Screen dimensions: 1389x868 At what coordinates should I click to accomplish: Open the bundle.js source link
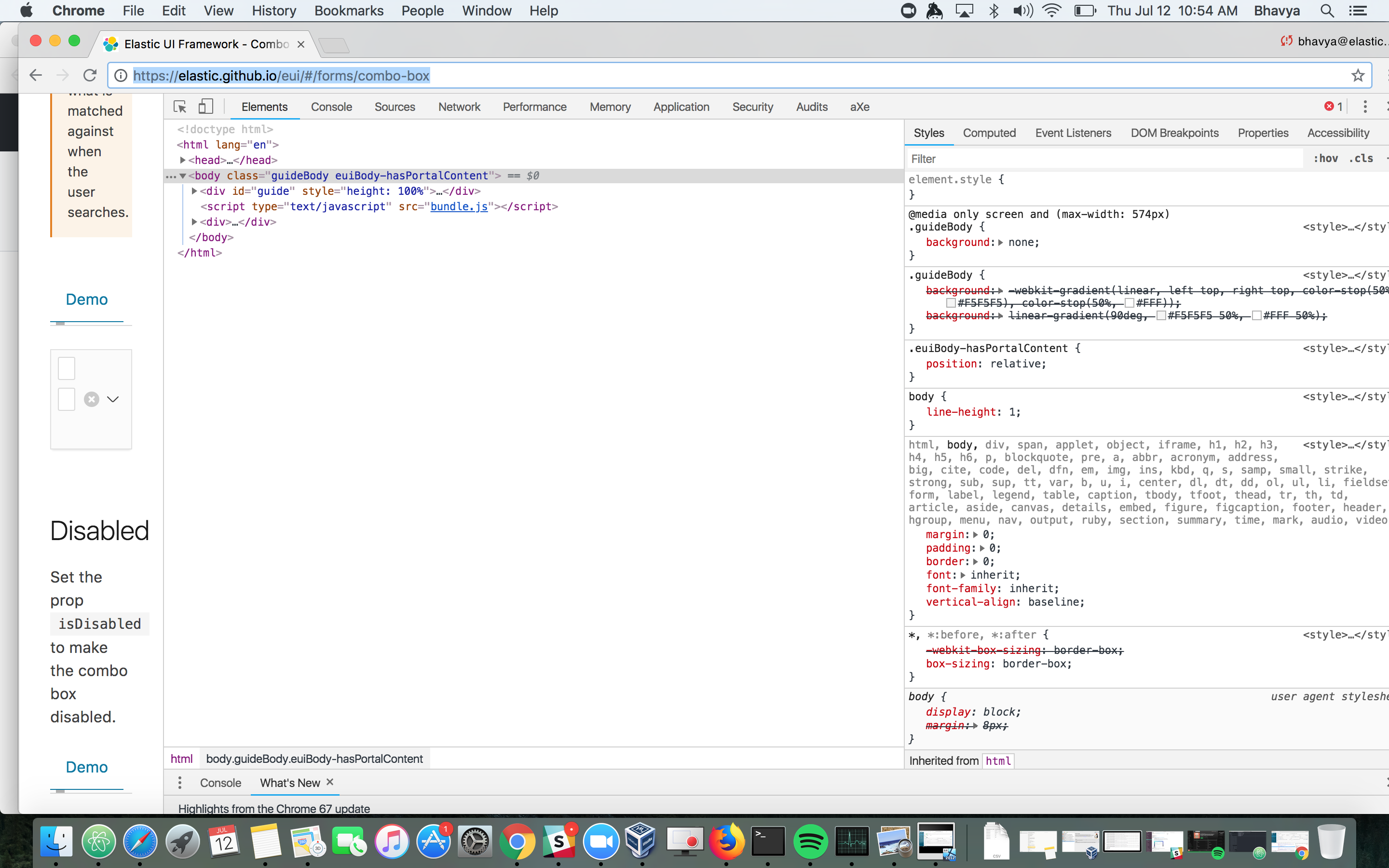[459, 207]
